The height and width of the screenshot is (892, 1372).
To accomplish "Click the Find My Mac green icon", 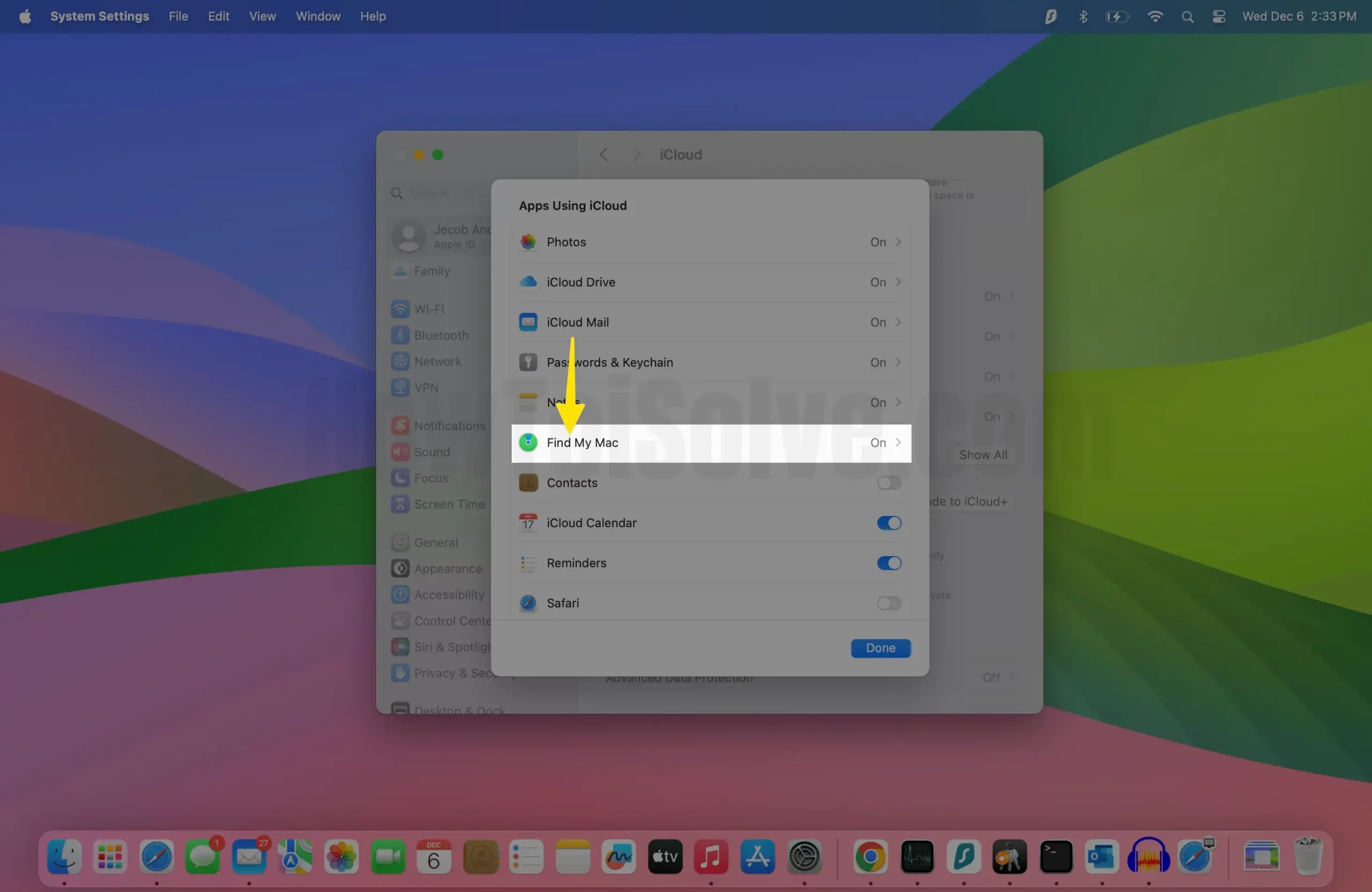I will tap(528, 443).
